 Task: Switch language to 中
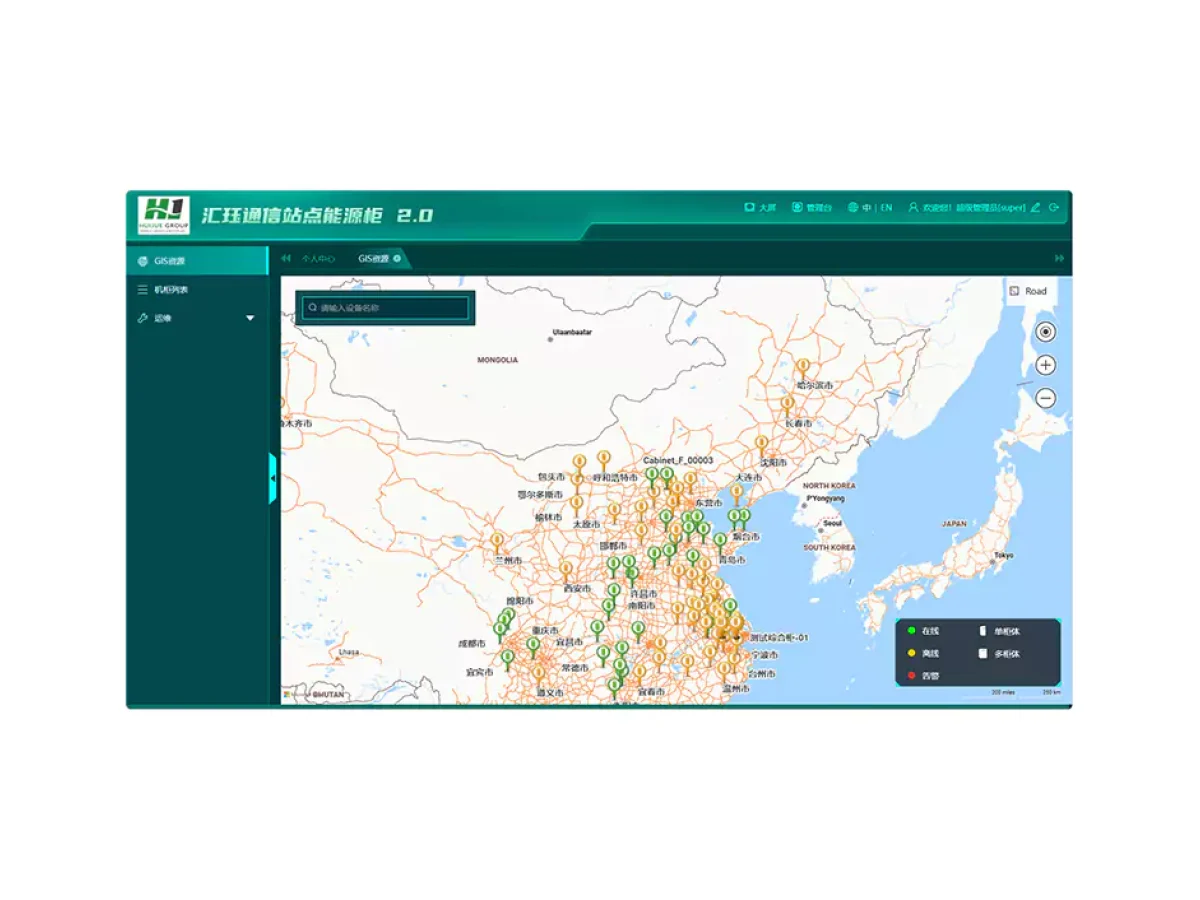point(865,208)
